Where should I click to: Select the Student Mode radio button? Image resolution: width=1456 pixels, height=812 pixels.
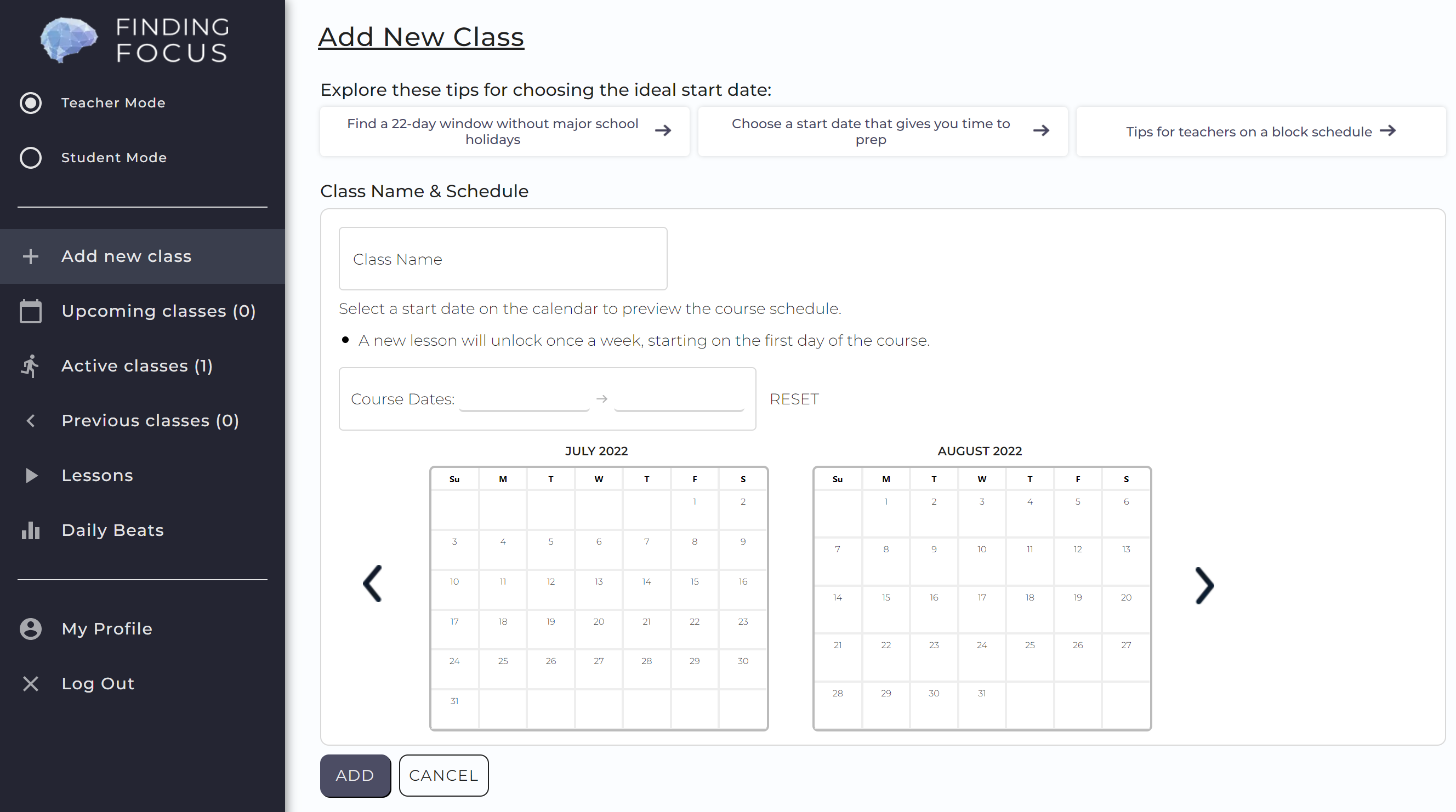(31, 158)
